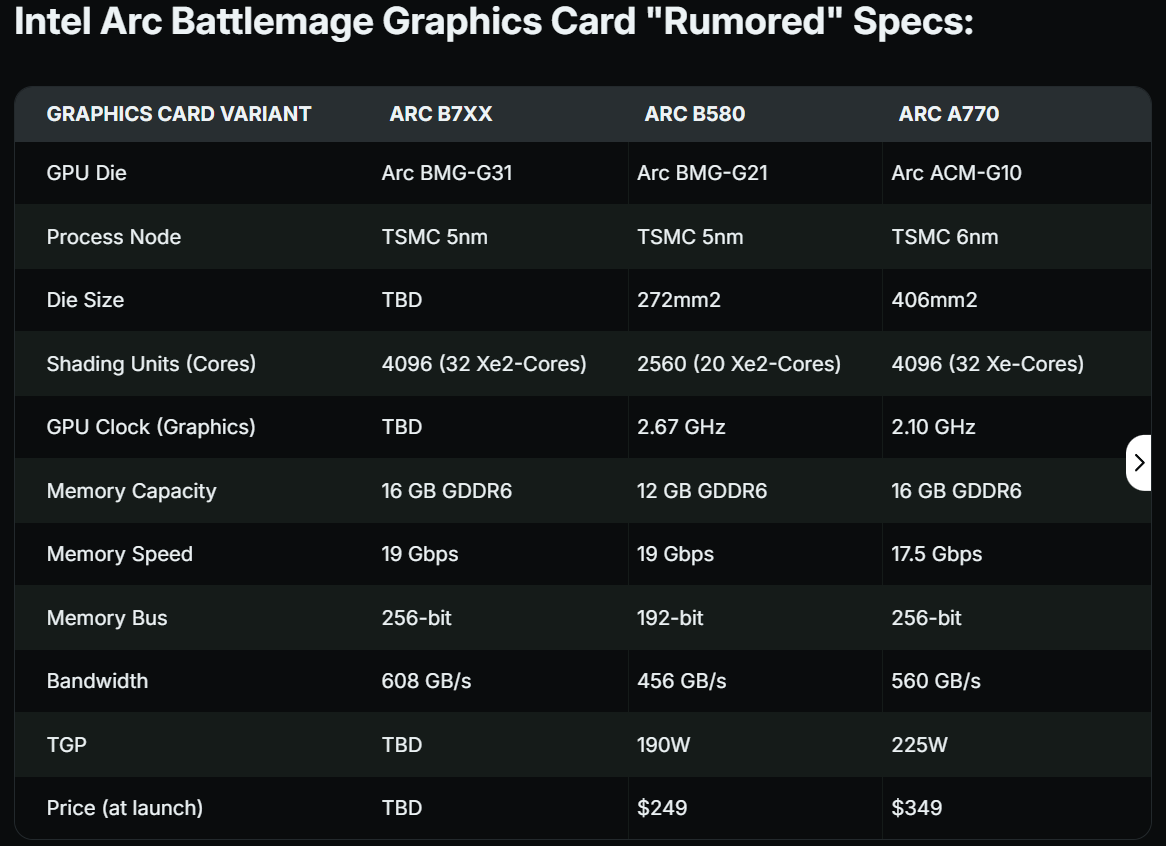Screen dimensions: 1166x846
Task: Select the $349 price cell
Action: pyautogui.click(x=917, y=808)
